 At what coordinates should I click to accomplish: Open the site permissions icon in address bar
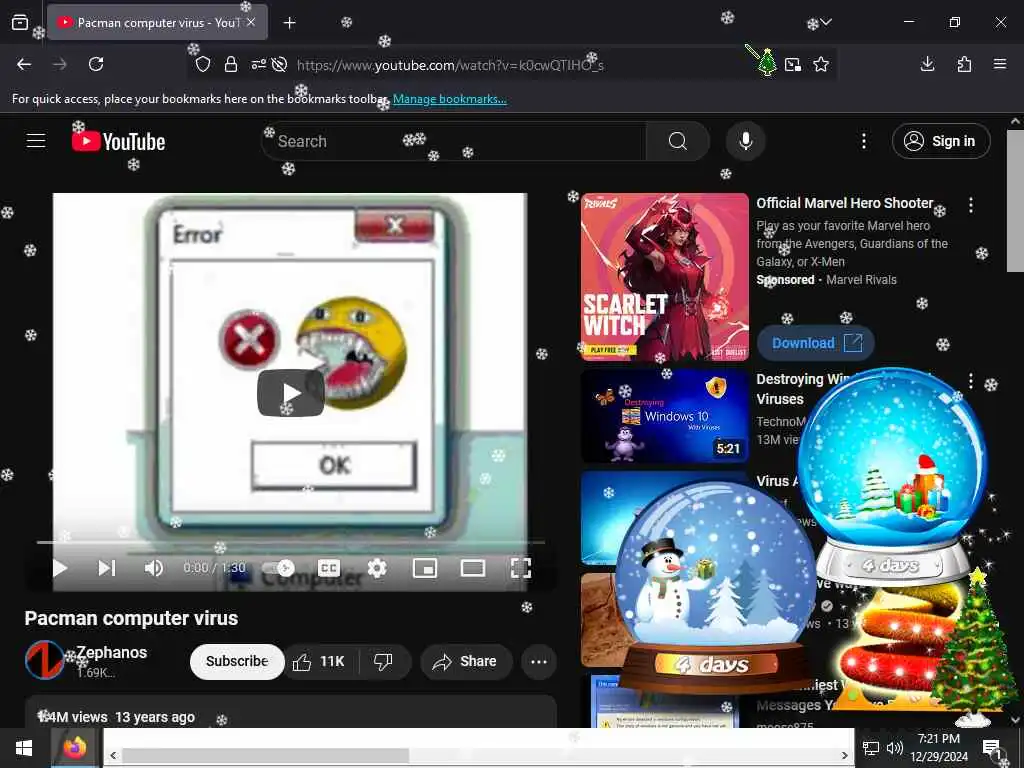coord(259,64)
